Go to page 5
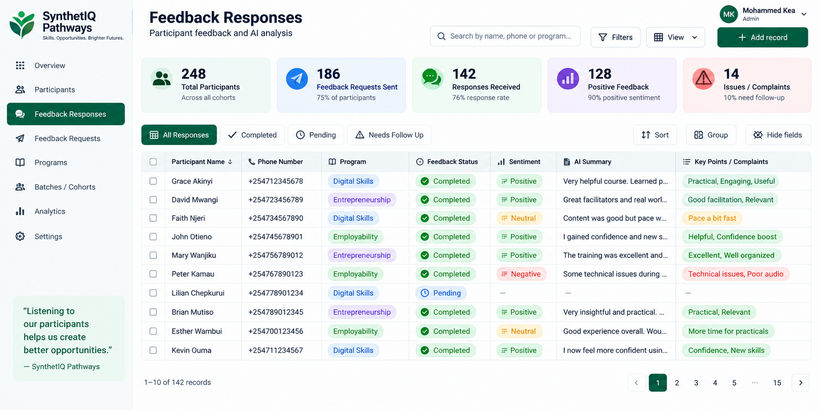The height and width of the screenshot is (410, 820). pos(734,383)
